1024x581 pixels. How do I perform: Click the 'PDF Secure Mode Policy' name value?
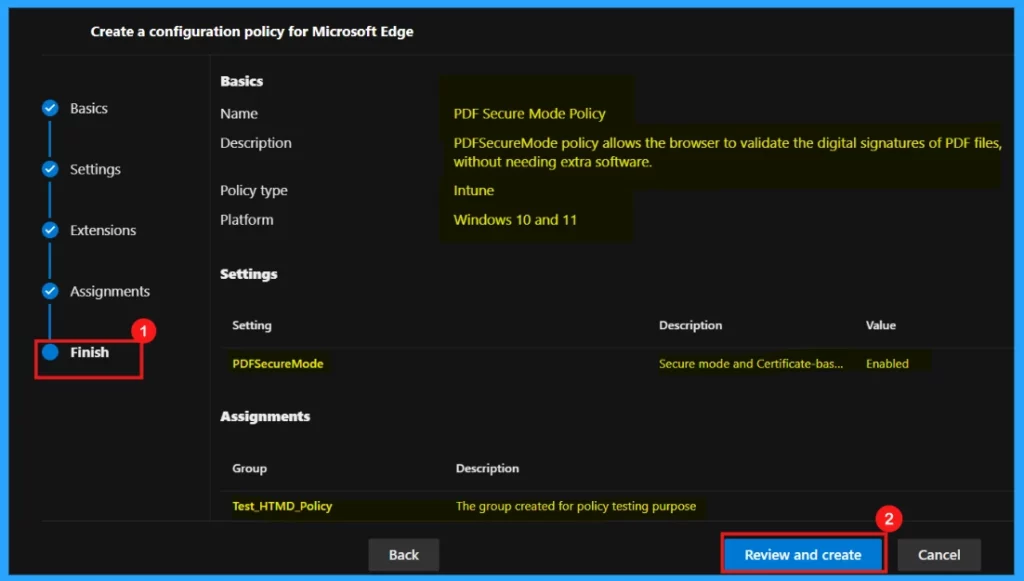(529, 114)
